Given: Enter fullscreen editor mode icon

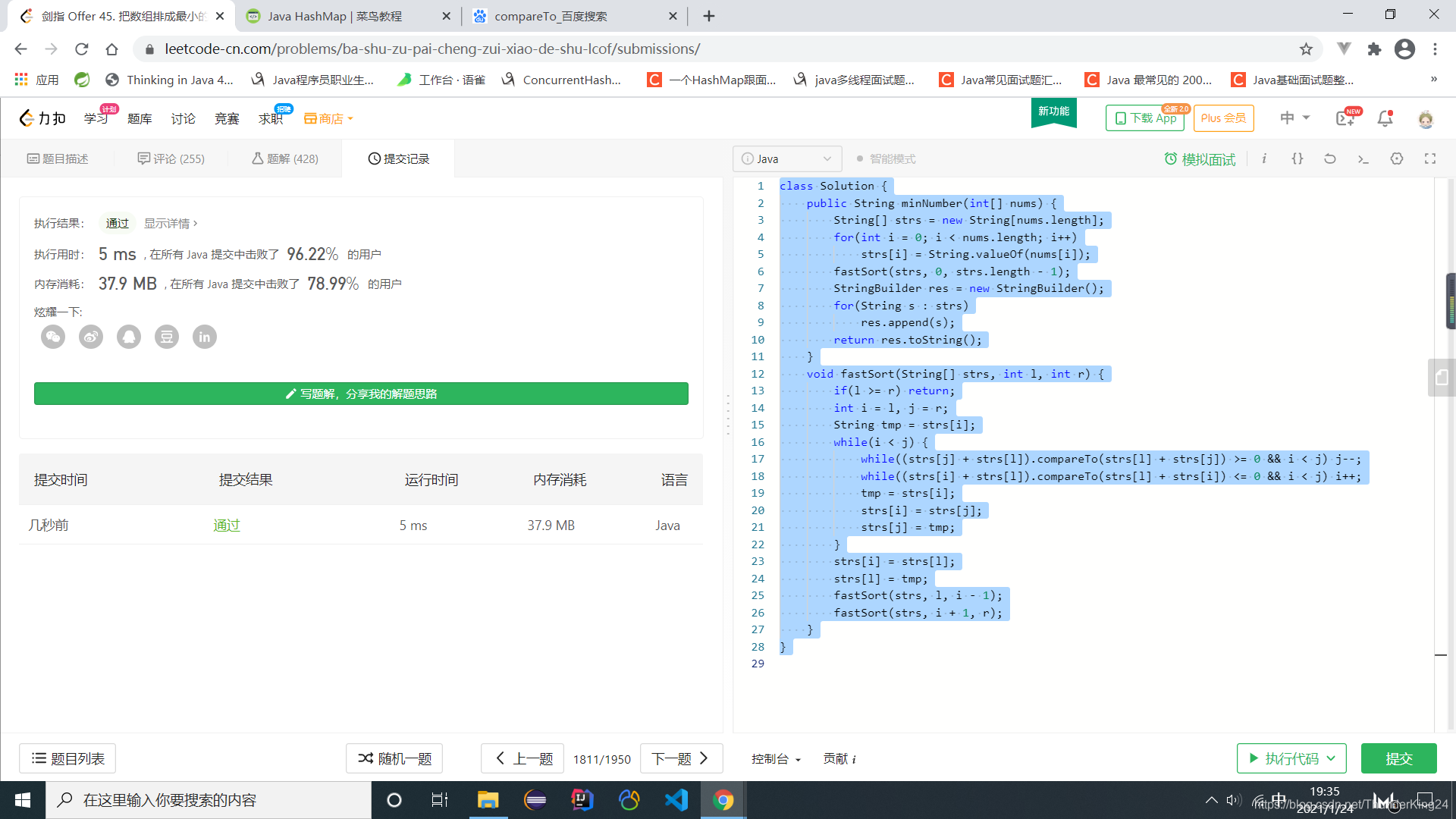Looking at the screenshot, I should point(1430,158).
